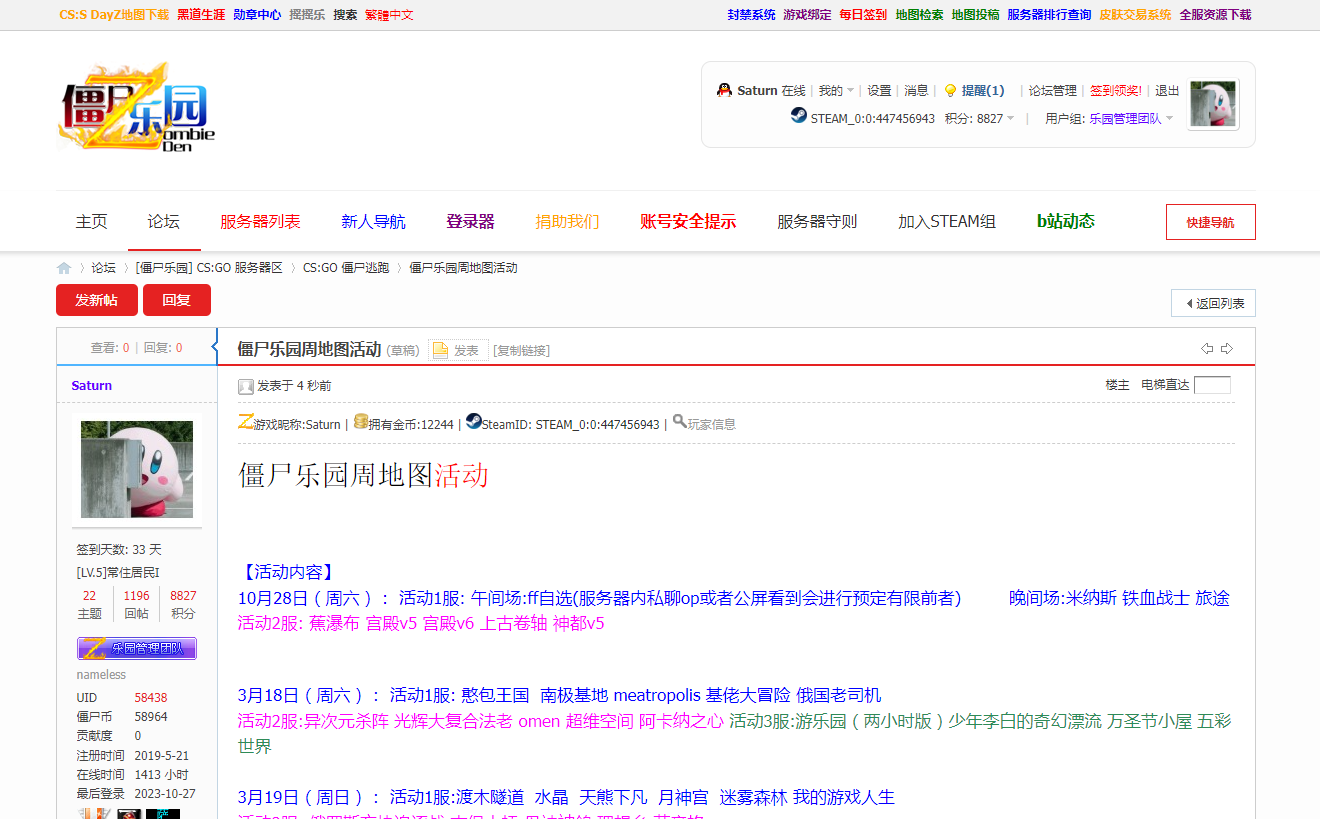Click the [僵尸乐园] CS:GO 服务器区 breadcrumb
Viewport: 1320px width, 819px height.
pos(209,268)
